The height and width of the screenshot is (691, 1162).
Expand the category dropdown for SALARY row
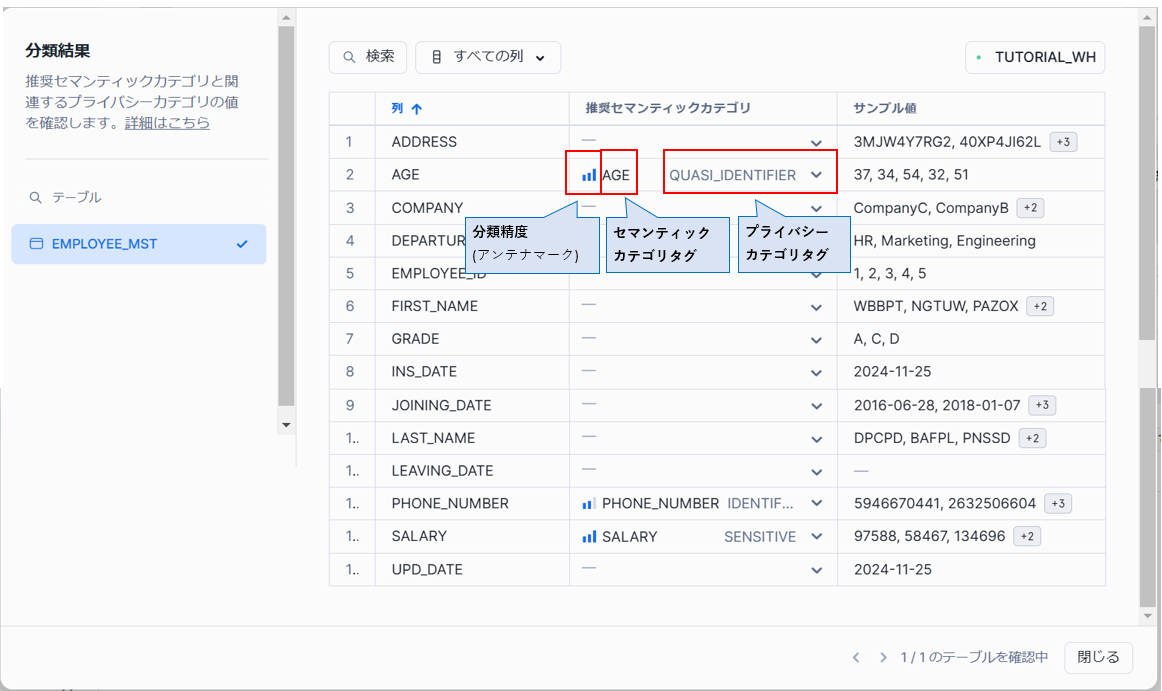click(816, 537)
